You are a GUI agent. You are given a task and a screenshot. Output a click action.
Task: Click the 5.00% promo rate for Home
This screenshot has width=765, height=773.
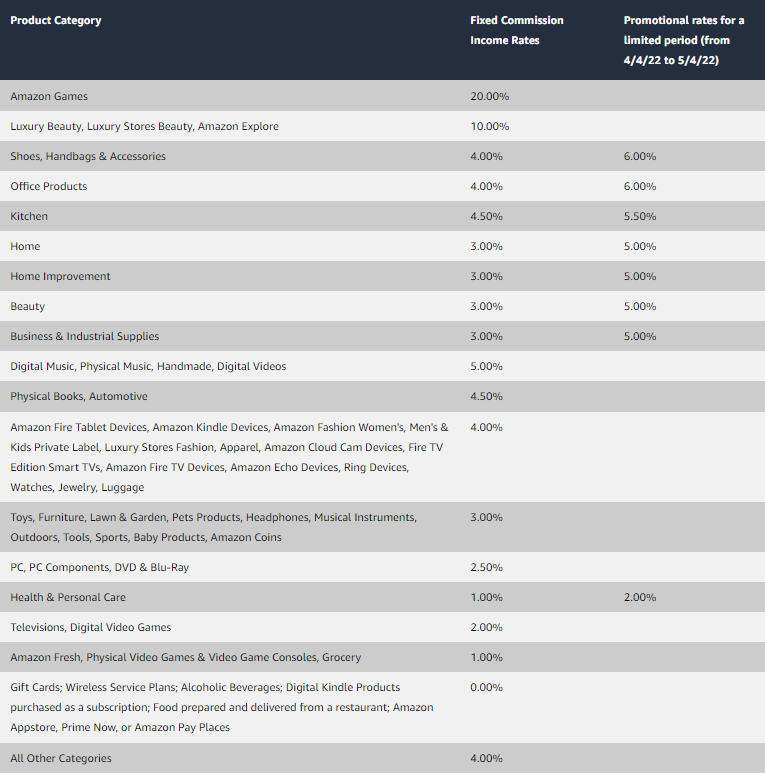point(639,246)
